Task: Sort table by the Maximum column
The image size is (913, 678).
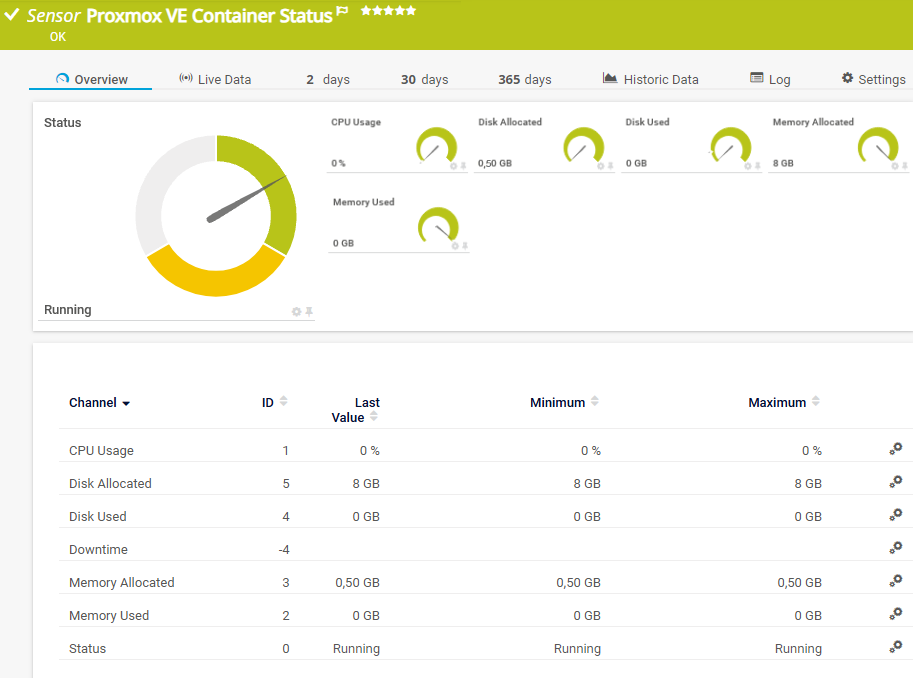Action: tap(816, 402)
